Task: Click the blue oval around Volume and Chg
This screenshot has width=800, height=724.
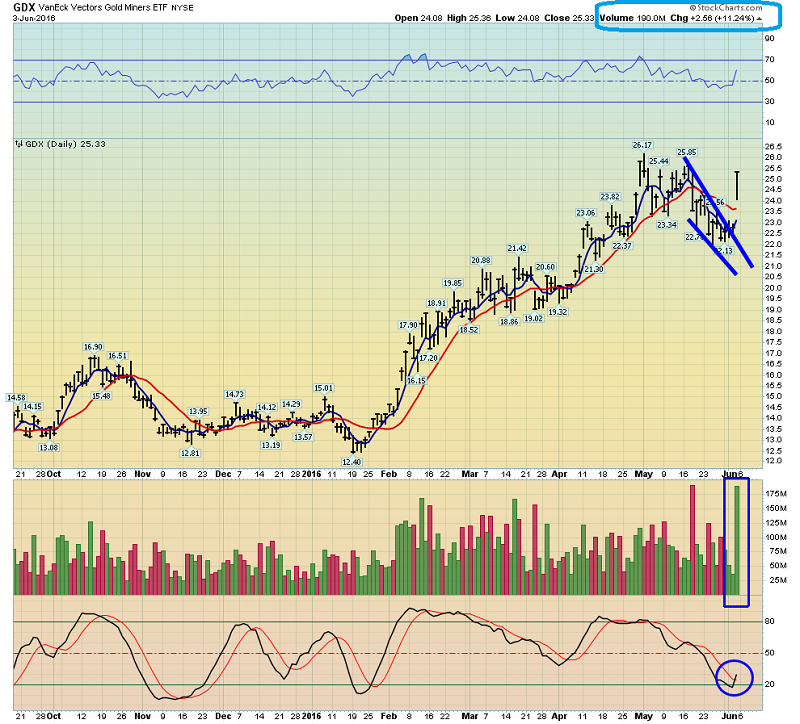Action: pyautogui.click(x=689, y=18)
